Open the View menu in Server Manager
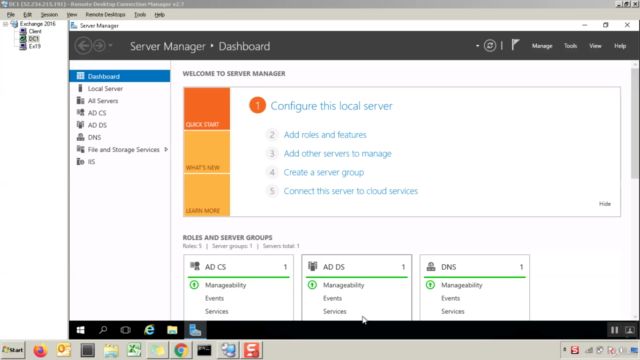This screenshot has height=360, width=640. point(595,46)
